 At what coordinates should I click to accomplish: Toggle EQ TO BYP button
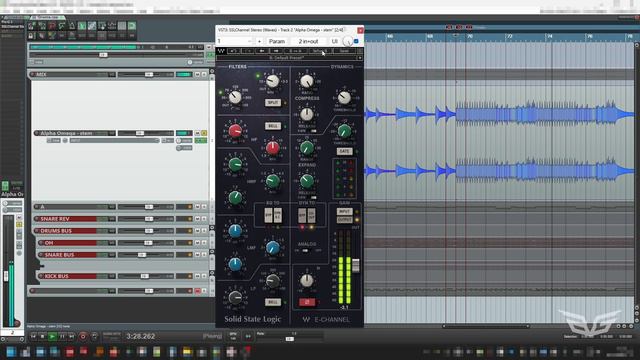pos(268,215)
